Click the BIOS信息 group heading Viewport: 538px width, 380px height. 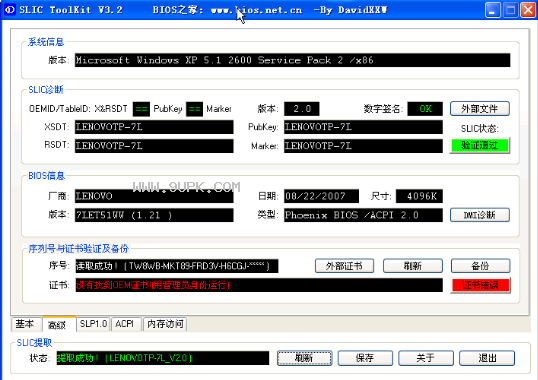tap(46, 176)
